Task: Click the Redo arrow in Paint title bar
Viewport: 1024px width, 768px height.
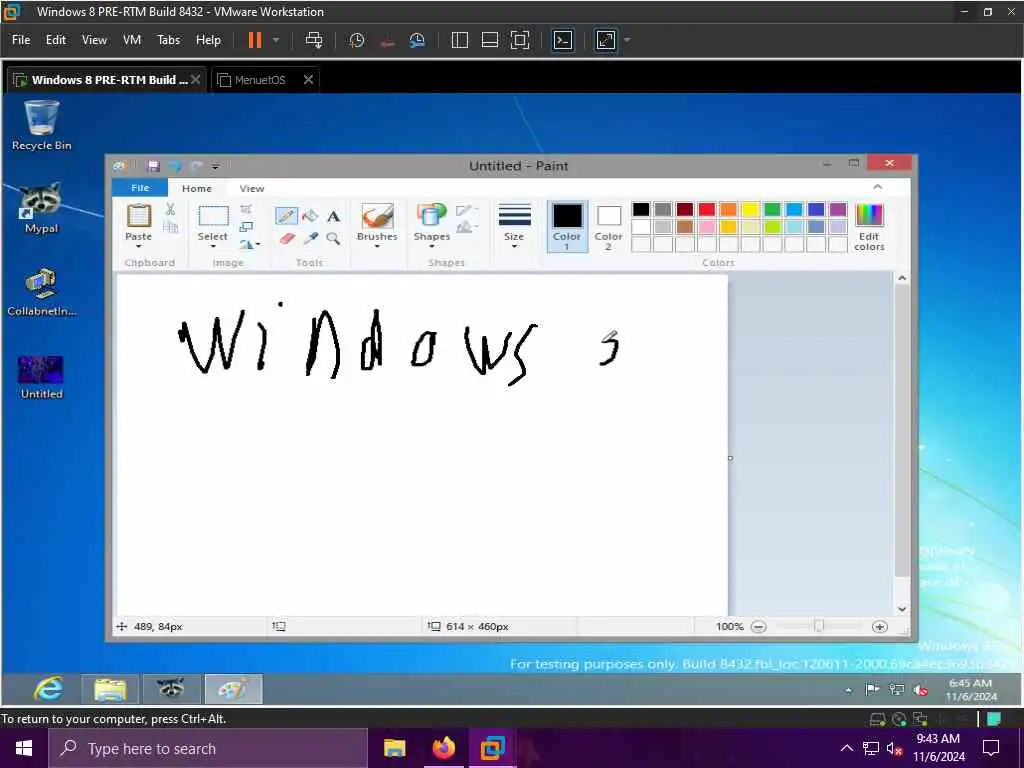Action: pos(196,166)
